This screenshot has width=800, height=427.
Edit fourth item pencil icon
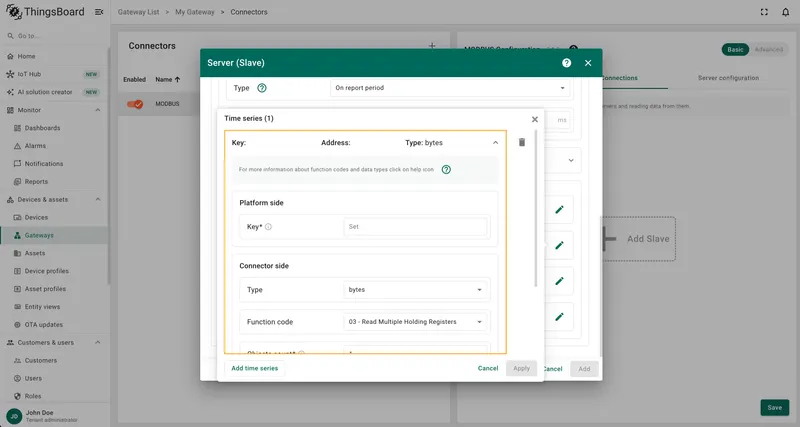point(559,317)
